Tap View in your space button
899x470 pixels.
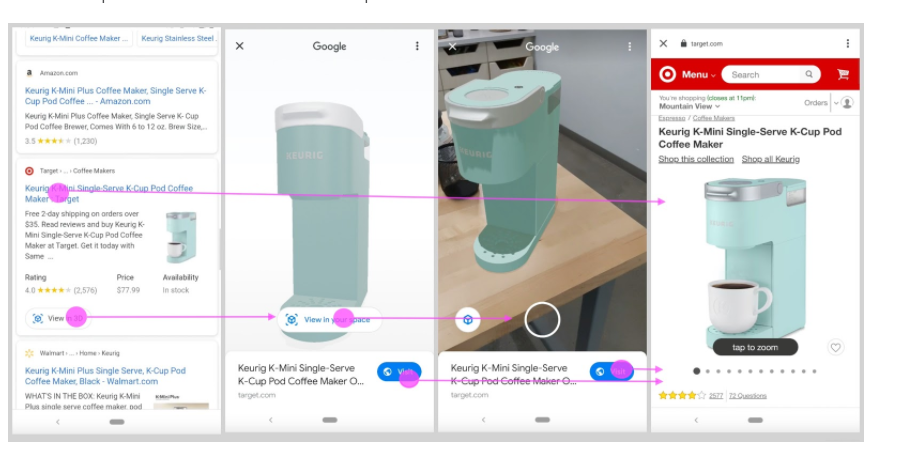330,319
